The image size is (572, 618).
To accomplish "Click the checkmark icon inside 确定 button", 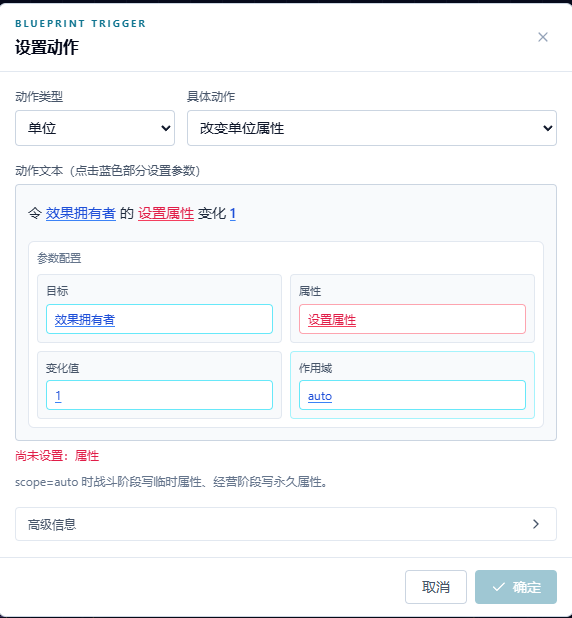I will pyautogui.click(x=499, y=587).
